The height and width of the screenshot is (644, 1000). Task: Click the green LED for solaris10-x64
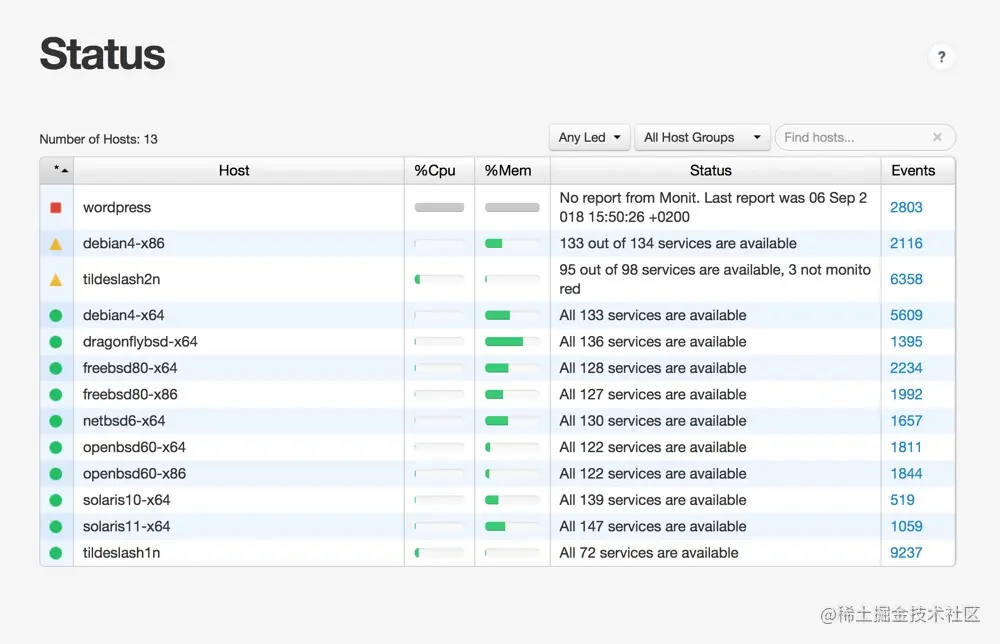coord(56,501)
